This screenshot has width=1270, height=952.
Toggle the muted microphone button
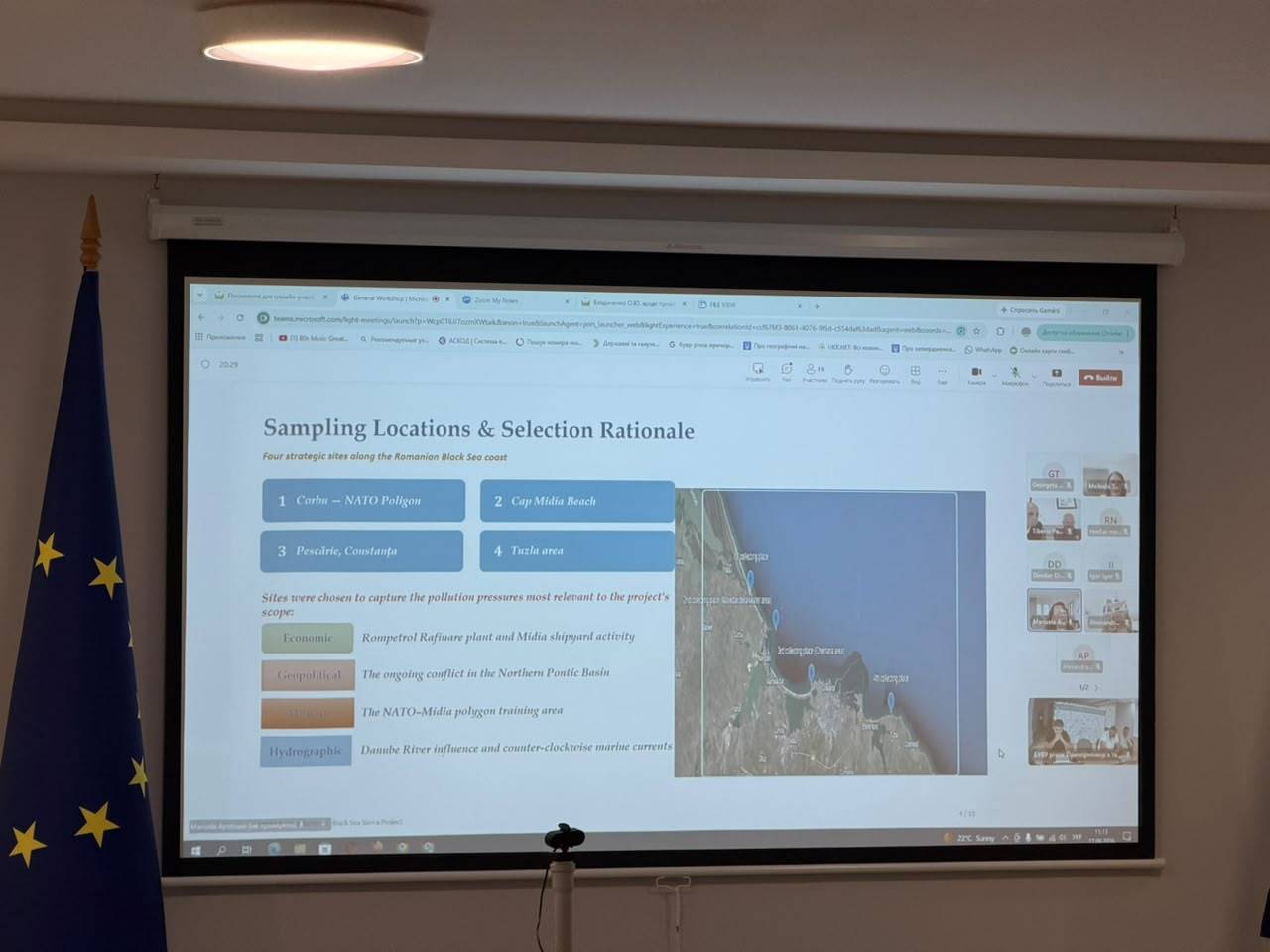[1014, 375]
